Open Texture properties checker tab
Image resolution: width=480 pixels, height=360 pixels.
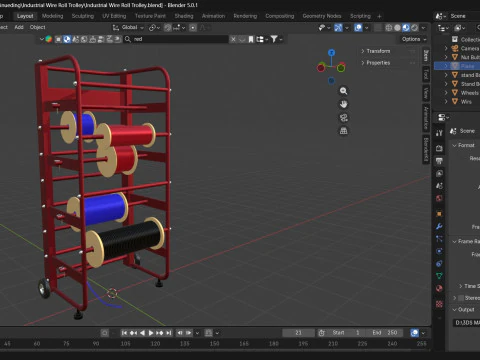(439, 304)
